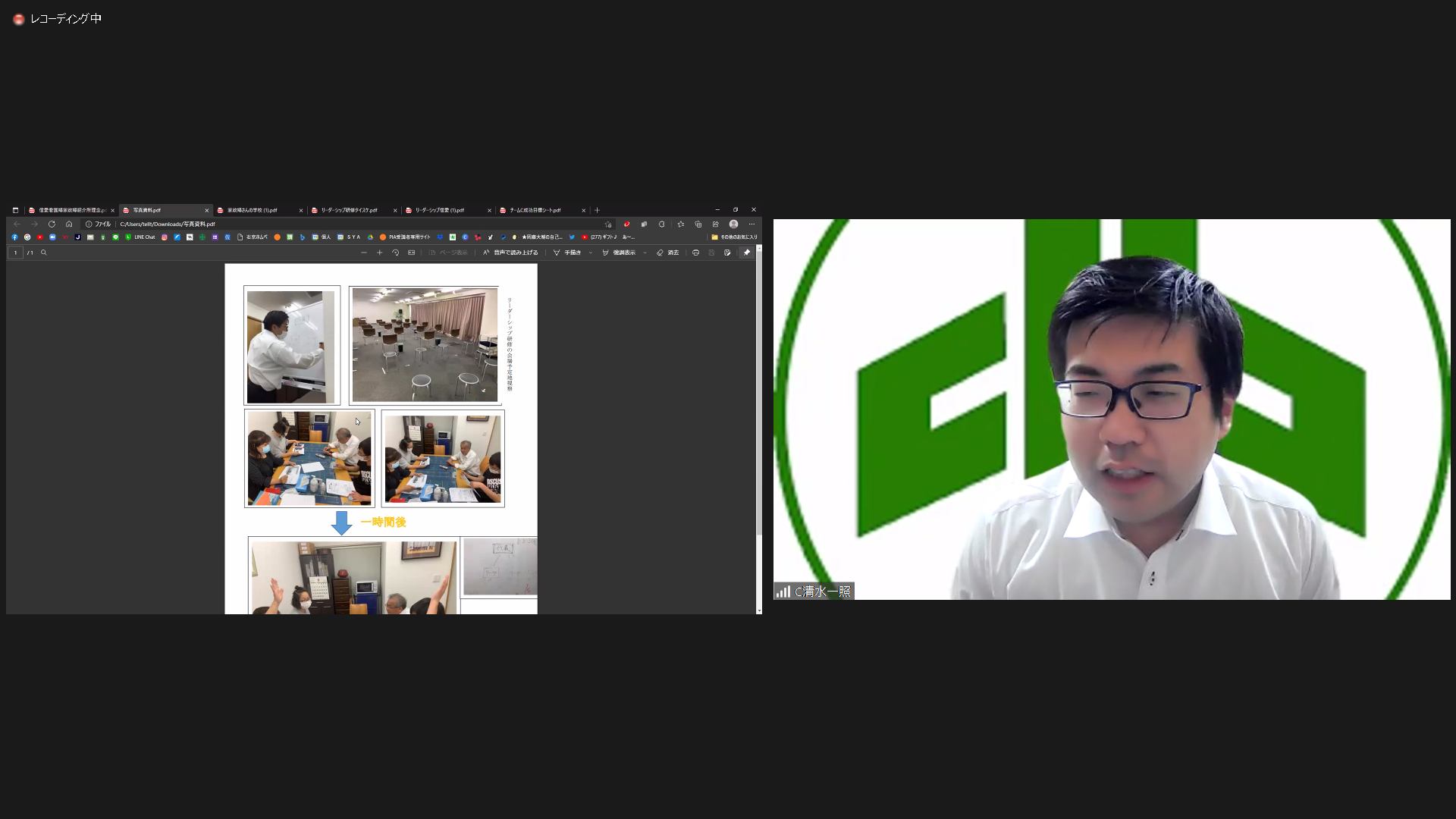Viewport: 1456px width, 819px height.
Task: Open the first PDF tab left of 写真資料.pdf
Action: click(x=70, y=210)
